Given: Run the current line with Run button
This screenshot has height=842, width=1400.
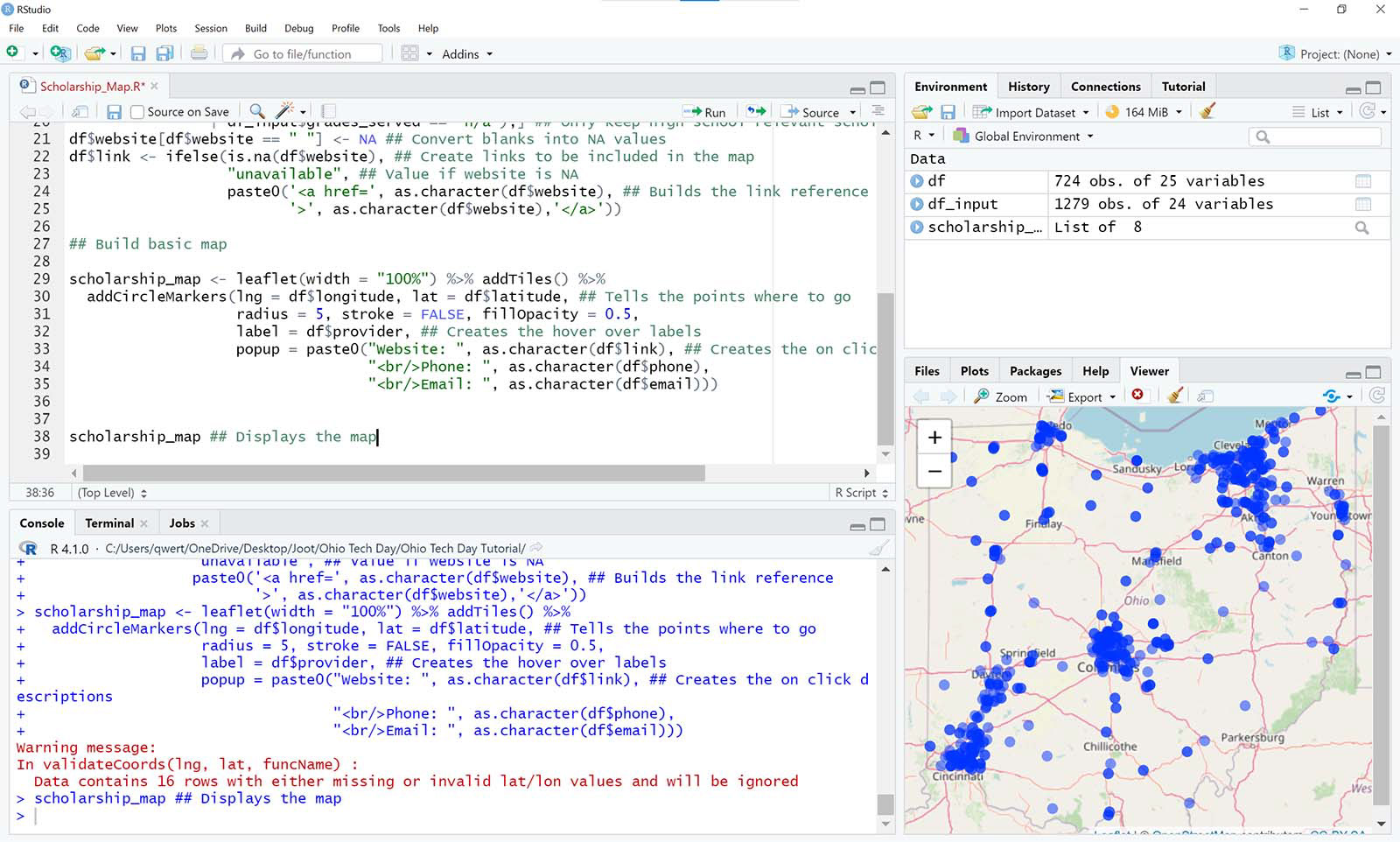Looking at the screenshot, I should click(704, 112).
